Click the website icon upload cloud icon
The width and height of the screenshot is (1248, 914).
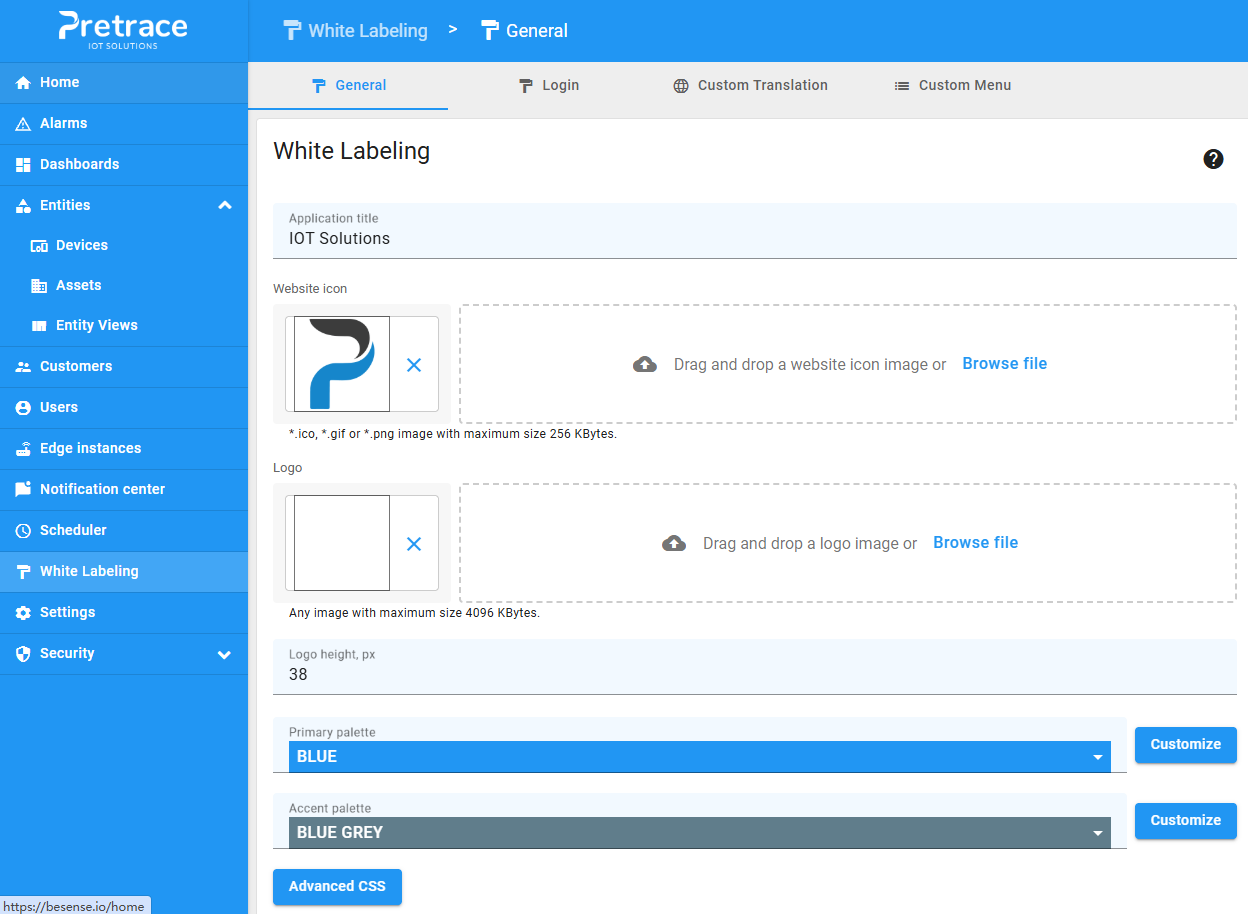[645, 365]
